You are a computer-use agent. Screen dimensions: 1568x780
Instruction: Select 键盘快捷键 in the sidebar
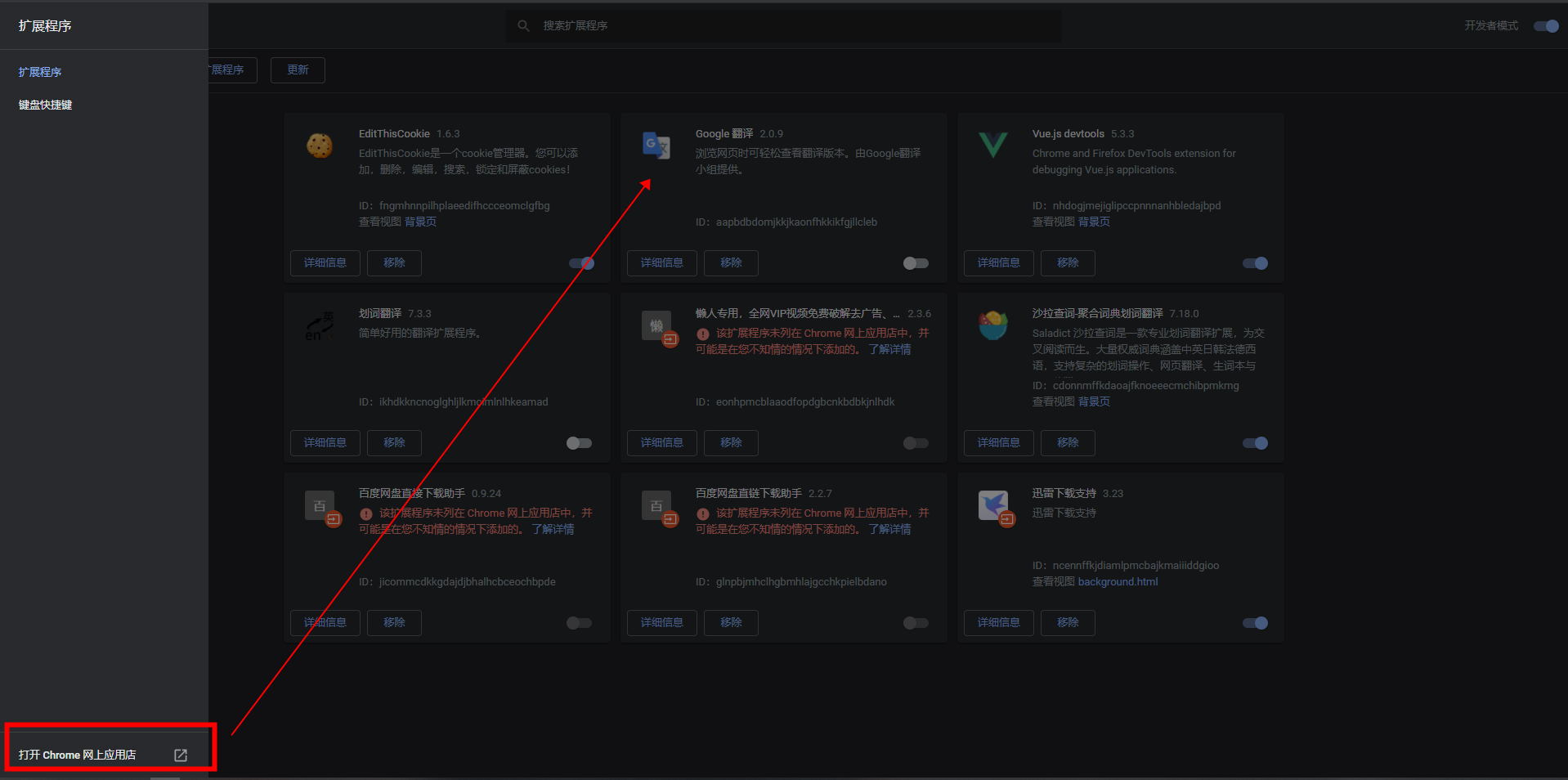(x=46, y=105)
